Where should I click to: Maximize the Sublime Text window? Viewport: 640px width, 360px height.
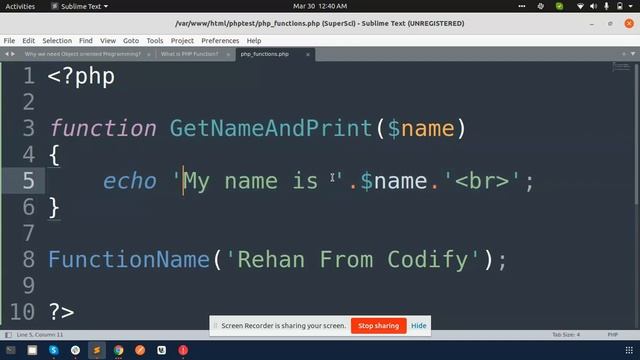point(610,24)
